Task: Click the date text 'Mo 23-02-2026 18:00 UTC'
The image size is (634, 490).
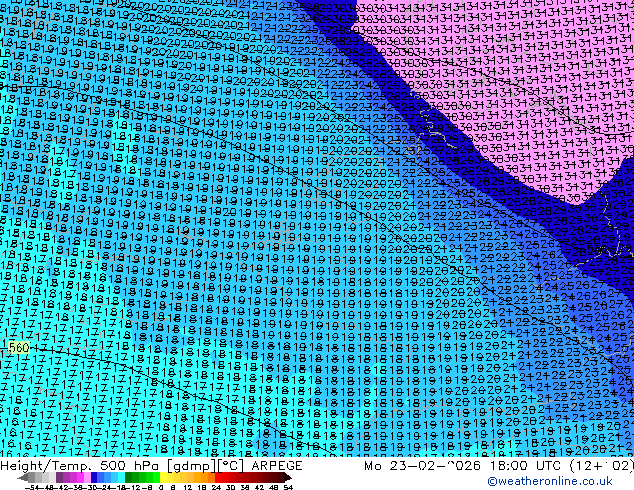Action: point(464,466)
